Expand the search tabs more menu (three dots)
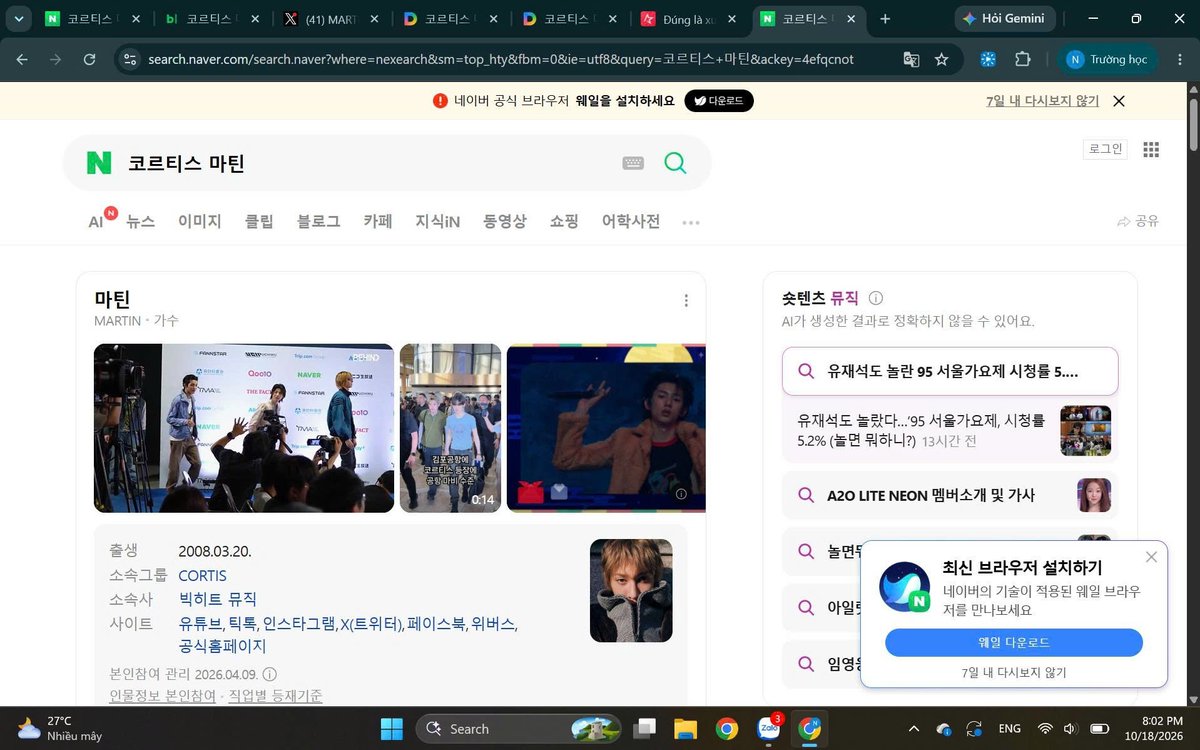This screenshot has height=750, width=1200. pyautogui.click(x=691, y=222)
